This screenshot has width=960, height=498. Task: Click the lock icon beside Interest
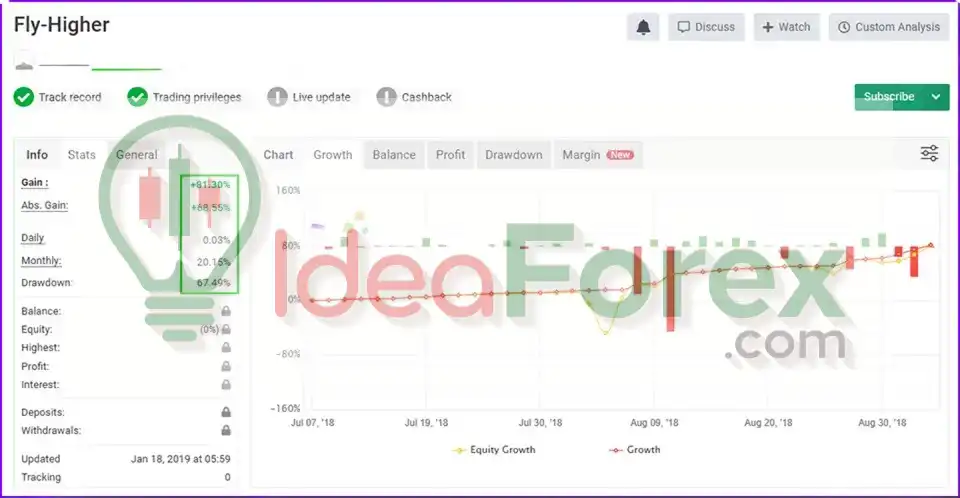point(226,385)
